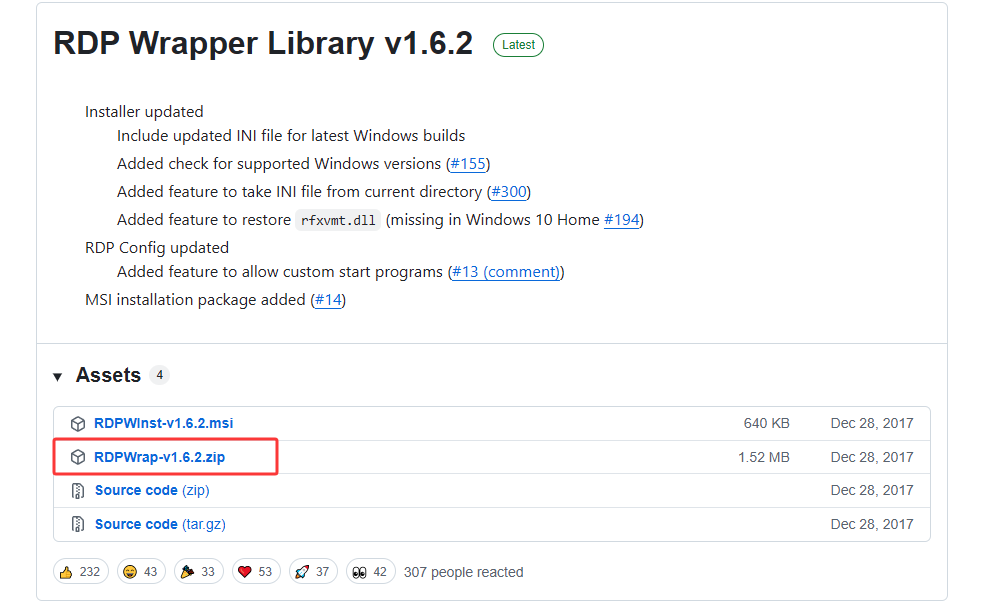This screenshot has width=993, height=602.
Task: Click the package icon beside RDPWInst-v1.6.2.msi
Action: click(77, 423)
